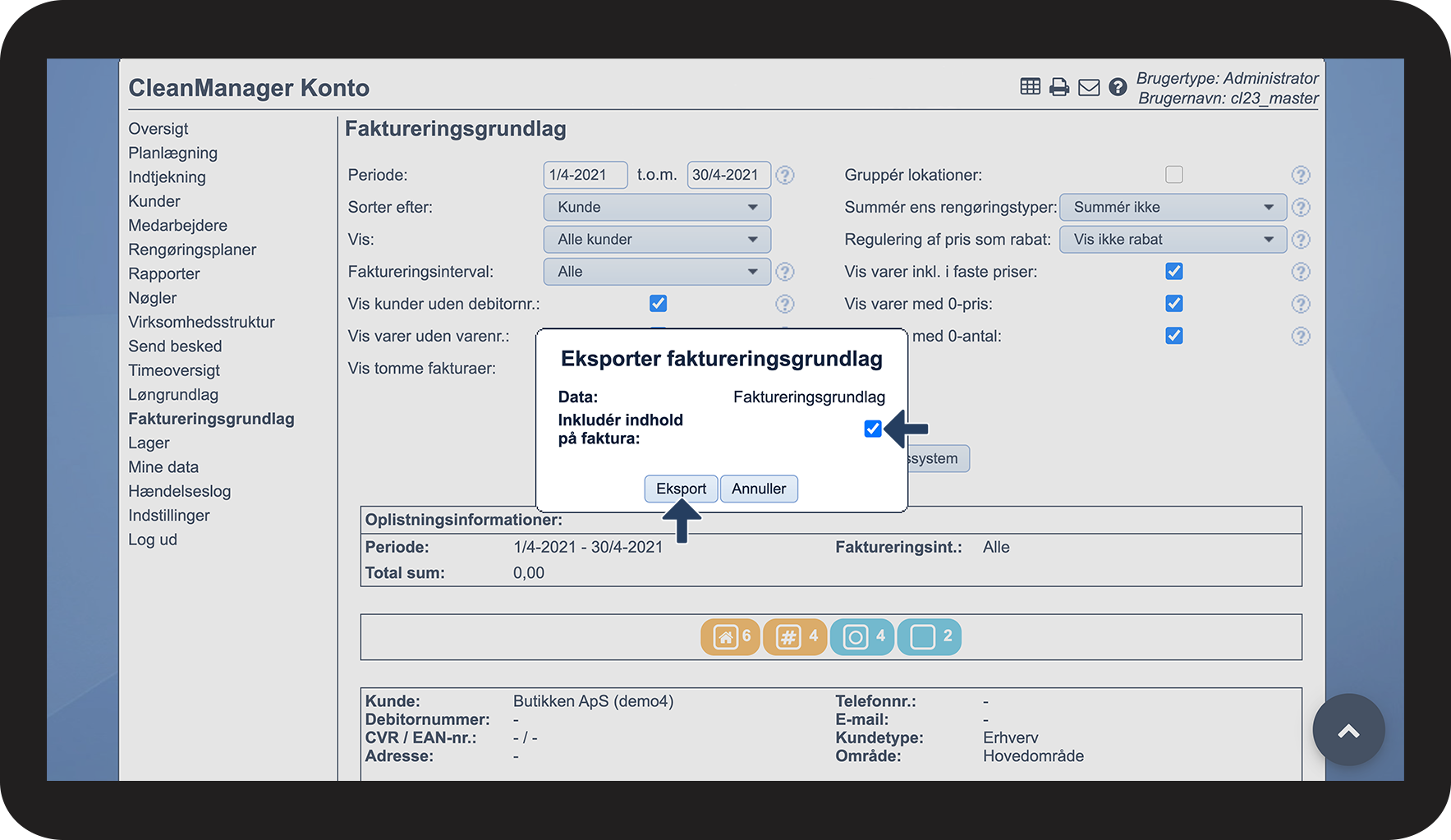Select Indstillinger from the left menu
Image resolution: width=1451 pixels, height=840 pixels.
coord(169,515)
